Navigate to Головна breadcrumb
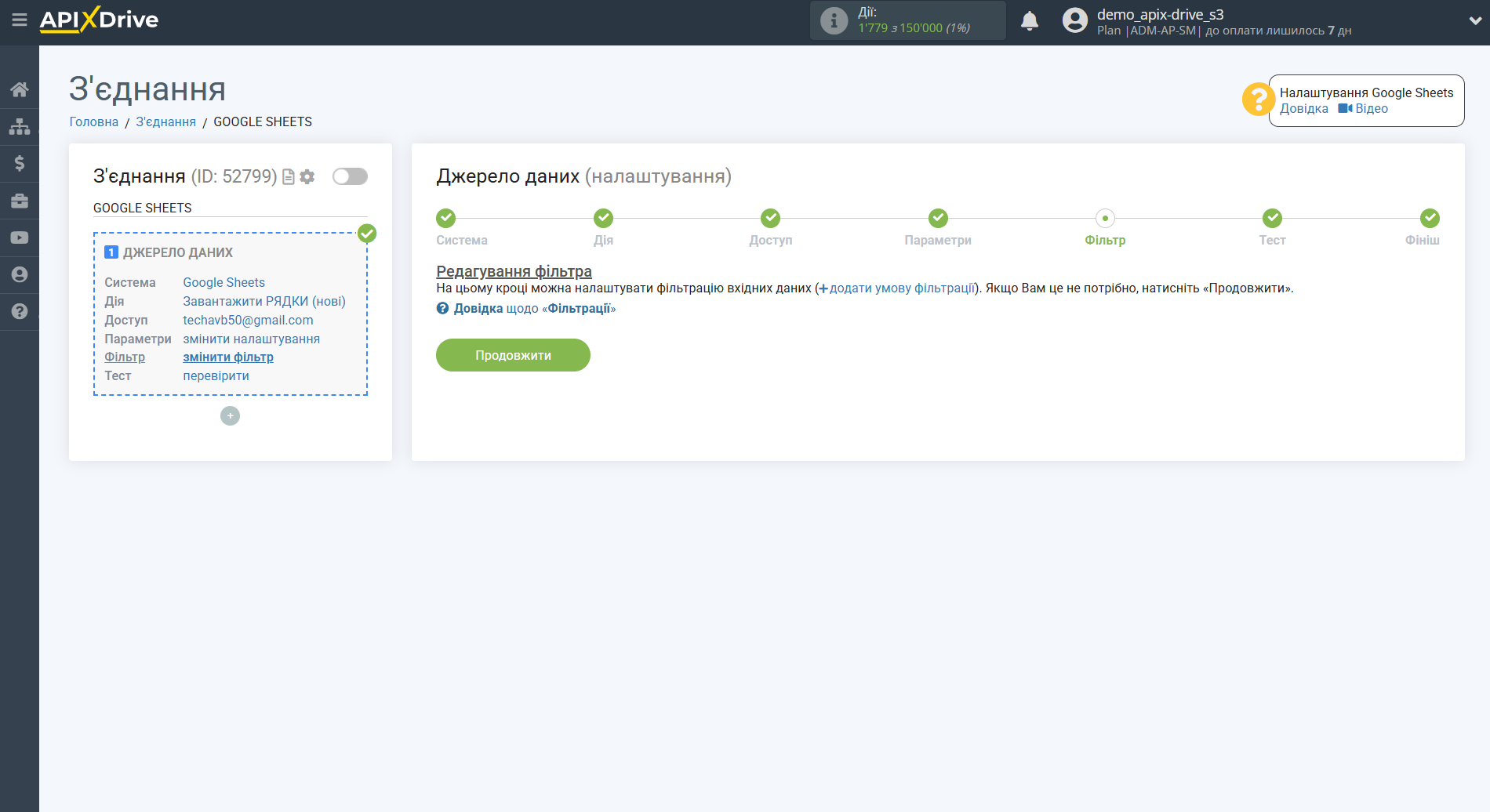This screenshot has height=812, width=1490. (x=93, y=122)
